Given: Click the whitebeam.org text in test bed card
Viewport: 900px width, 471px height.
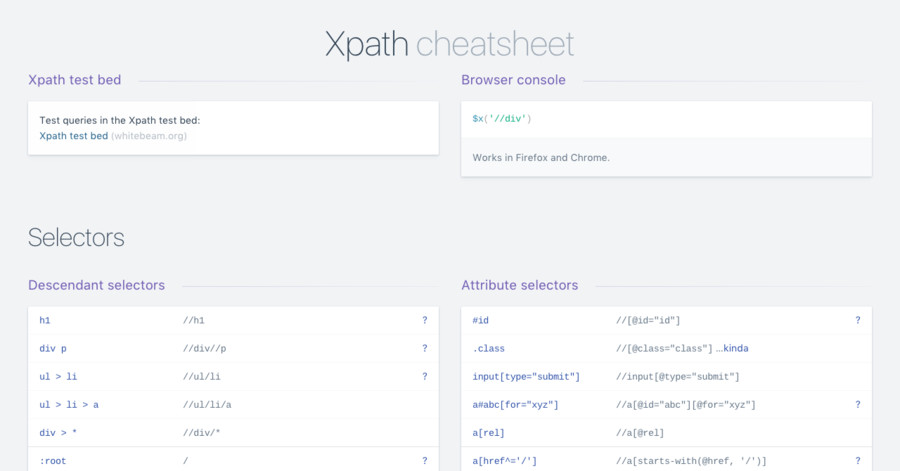Looking at the screenshot, I should [149, 136].
